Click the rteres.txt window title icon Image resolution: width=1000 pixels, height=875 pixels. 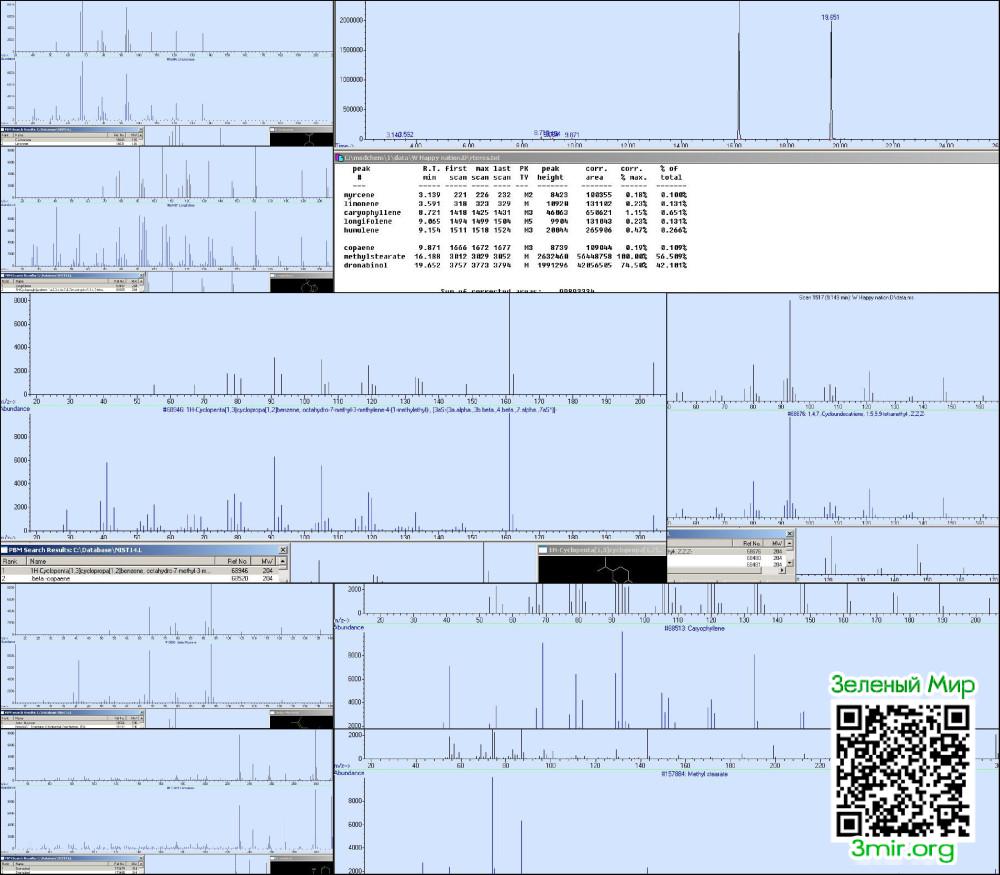(x=340, y=158)
